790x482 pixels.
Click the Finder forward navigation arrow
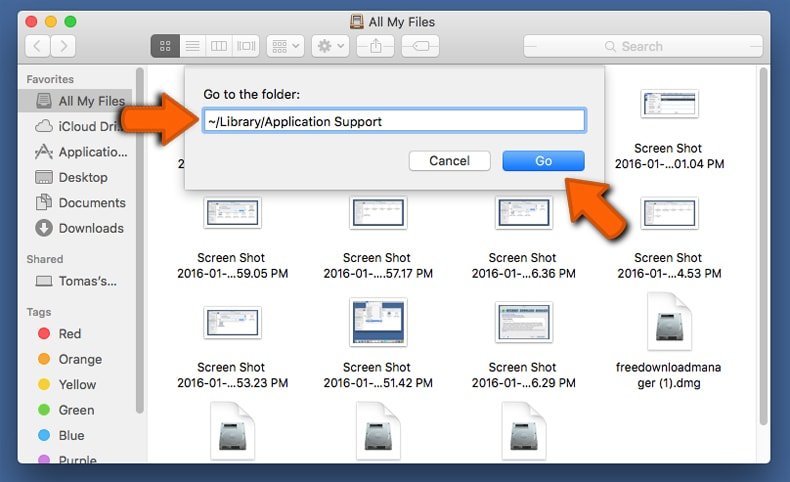pyautogui.click(x=63, y=46)
